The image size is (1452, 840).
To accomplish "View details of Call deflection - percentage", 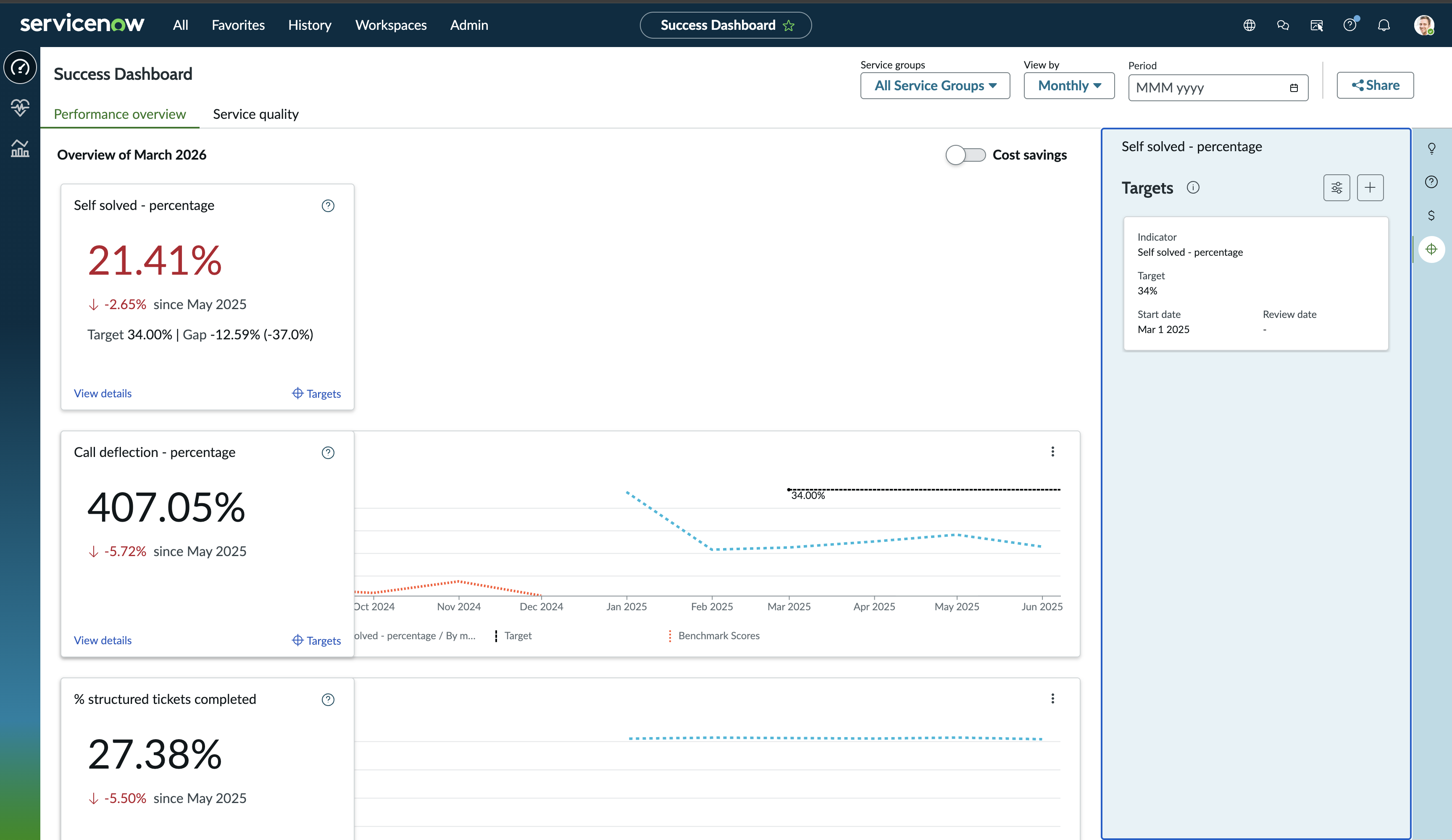I will point(103,640).
